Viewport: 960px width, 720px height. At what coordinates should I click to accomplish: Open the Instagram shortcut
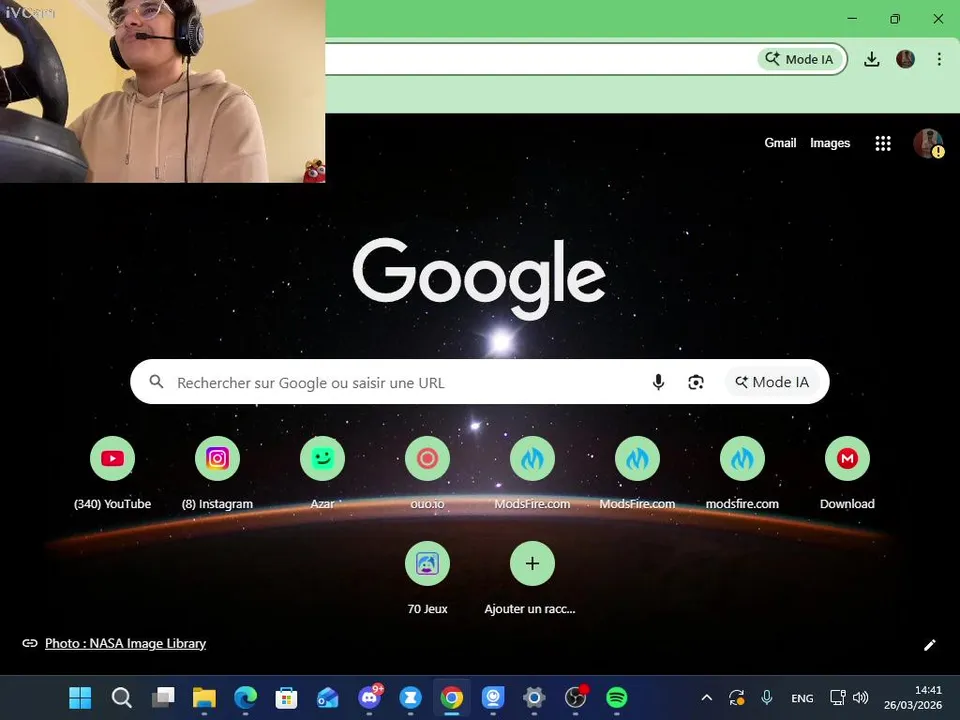coord(217,458)
